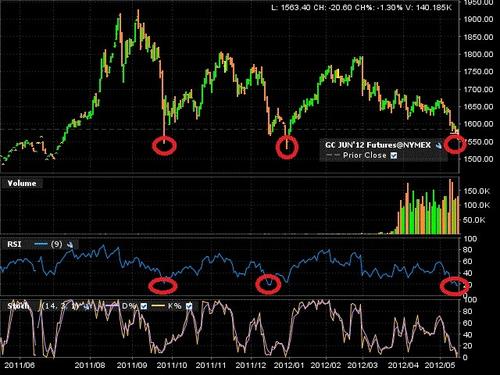
Task: Click the 2011/08 date axis label
Action: click(90, 365)
